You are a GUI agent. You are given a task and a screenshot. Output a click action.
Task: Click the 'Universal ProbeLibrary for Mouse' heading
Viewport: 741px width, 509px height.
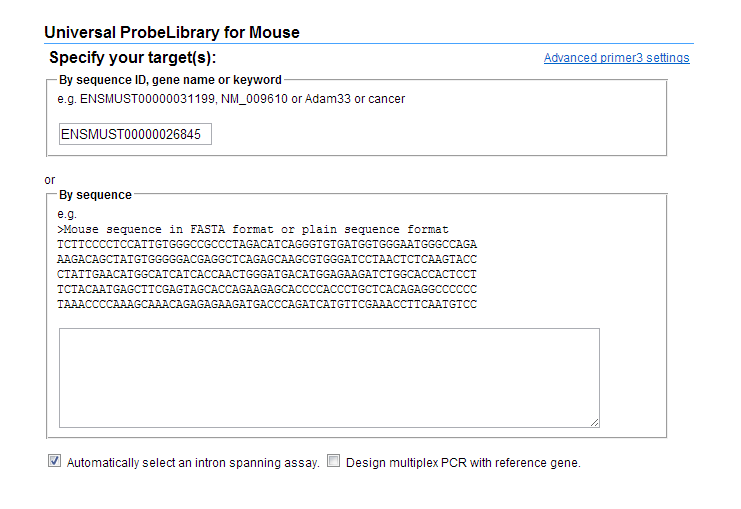click(x=172, y=33)
